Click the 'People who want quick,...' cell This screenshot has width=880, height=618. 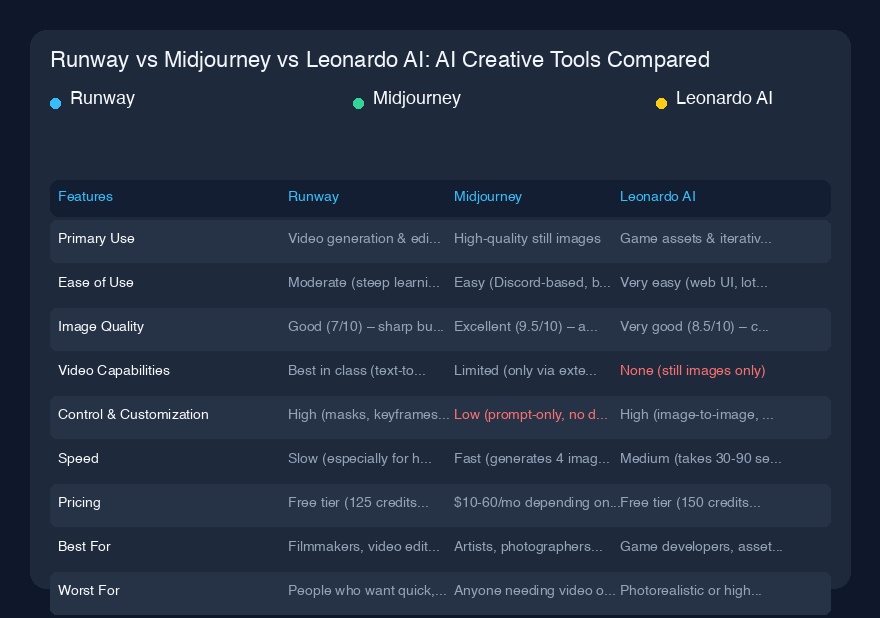pyautogui.click(x=368, y=590)
